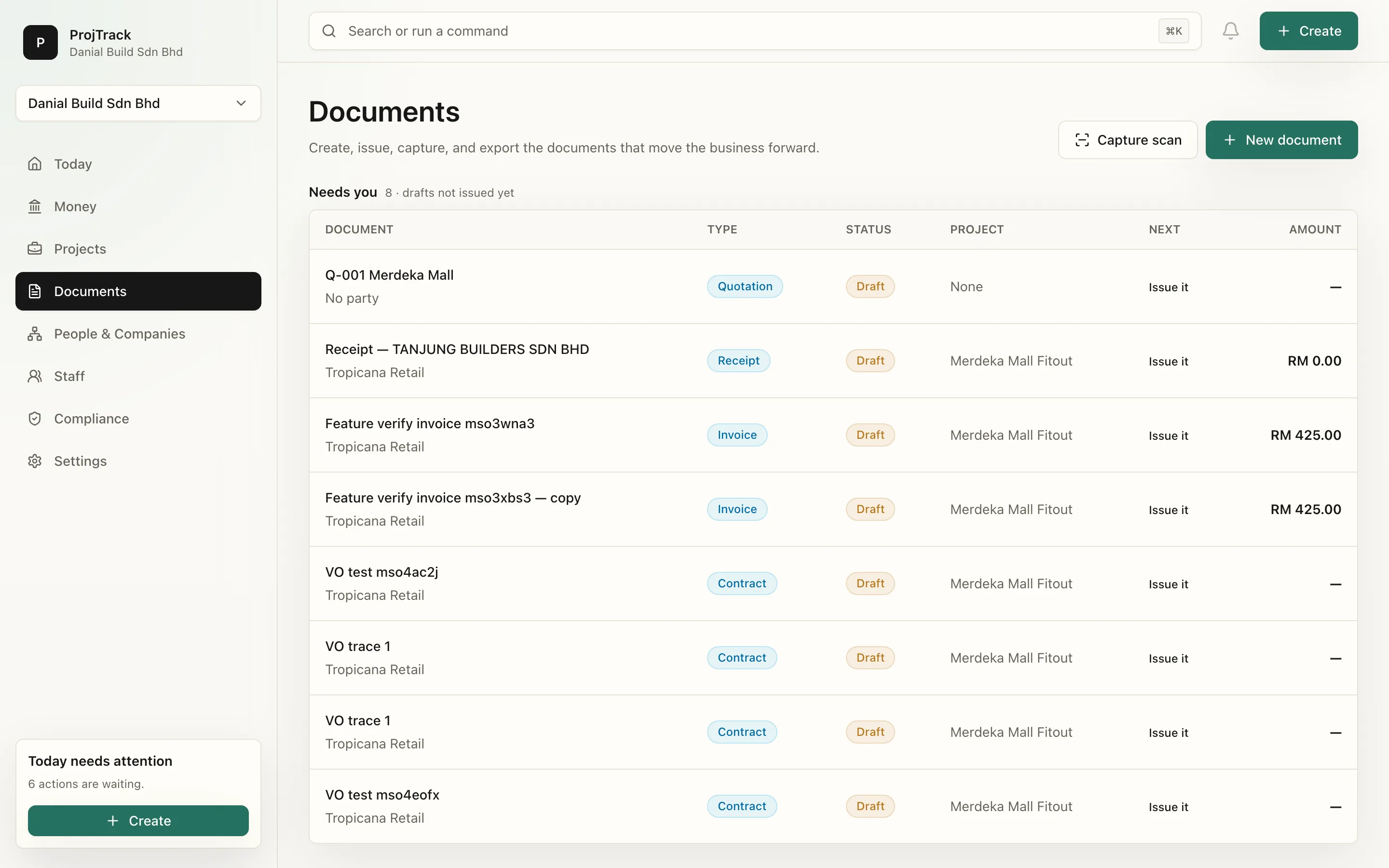Click No party under Q-001 Merdeka Mall

tap(352, 298)
